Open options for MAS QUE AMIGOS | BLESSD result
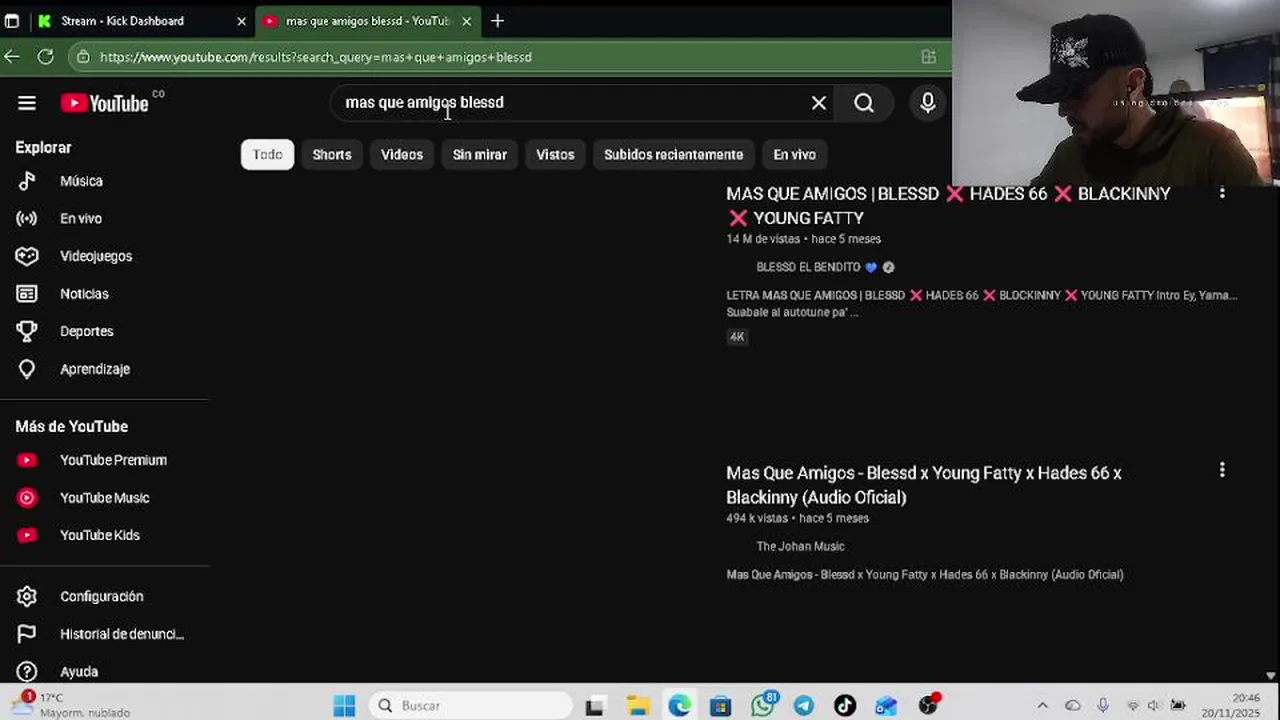 tap(1222, 193)
